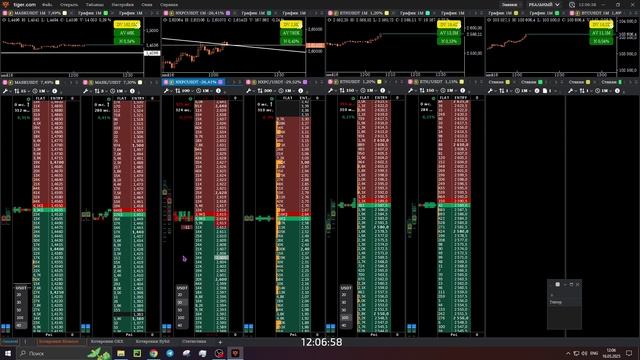This screenshot has width=640, height=360.
Task: Click info icon in XRPUSDT order book toolbar
Action: pos(218,91)
